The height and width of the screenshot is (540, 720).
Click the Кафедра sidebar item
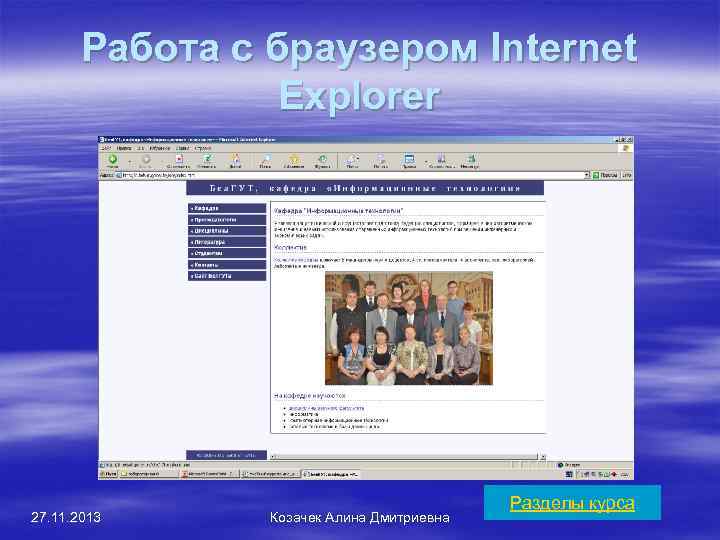[x=227, y=208]
